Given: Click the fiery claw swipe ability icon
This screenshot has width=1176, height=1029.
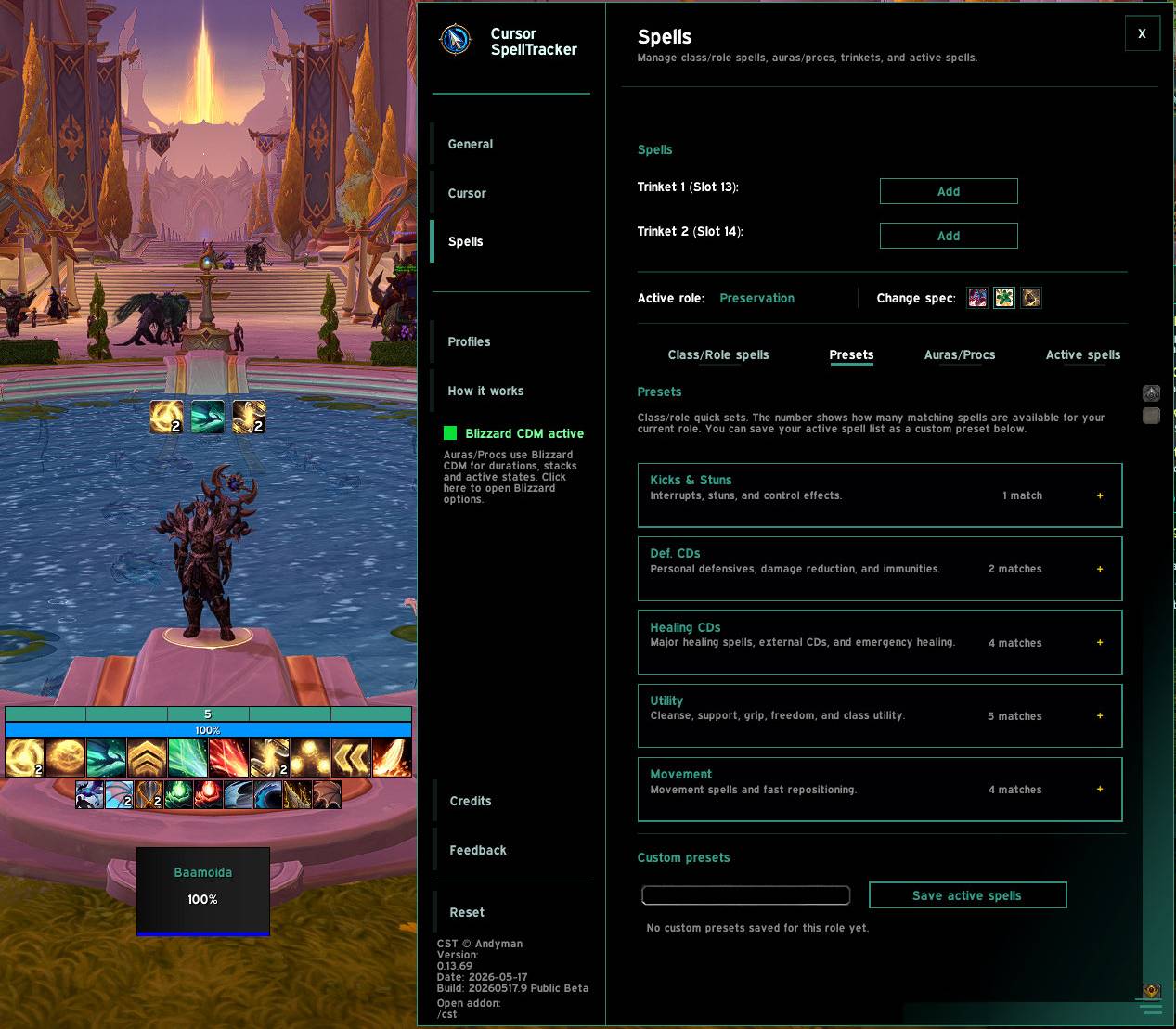Looking at the screenshot, I should (x=392, y=757).
